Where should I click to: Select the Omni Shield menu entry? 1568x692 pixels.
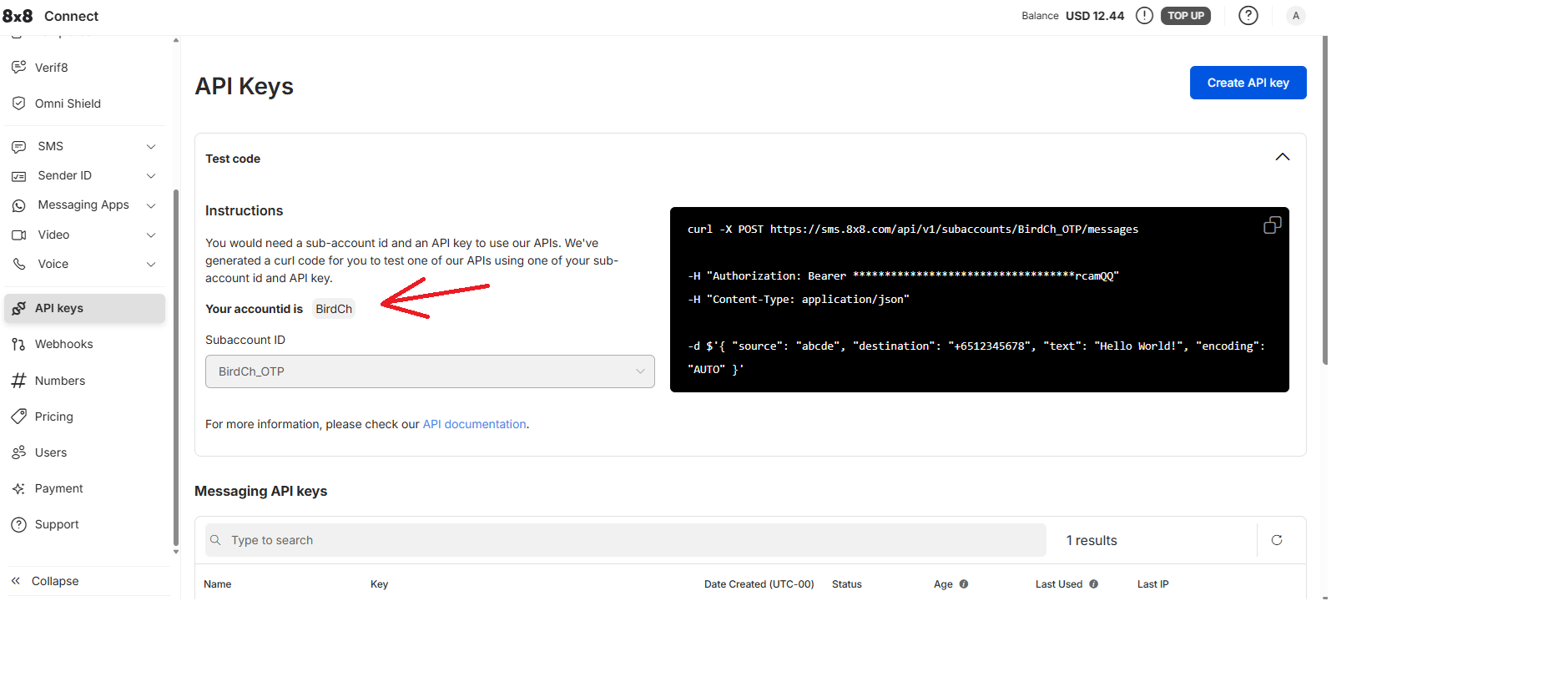pos(85,104)
